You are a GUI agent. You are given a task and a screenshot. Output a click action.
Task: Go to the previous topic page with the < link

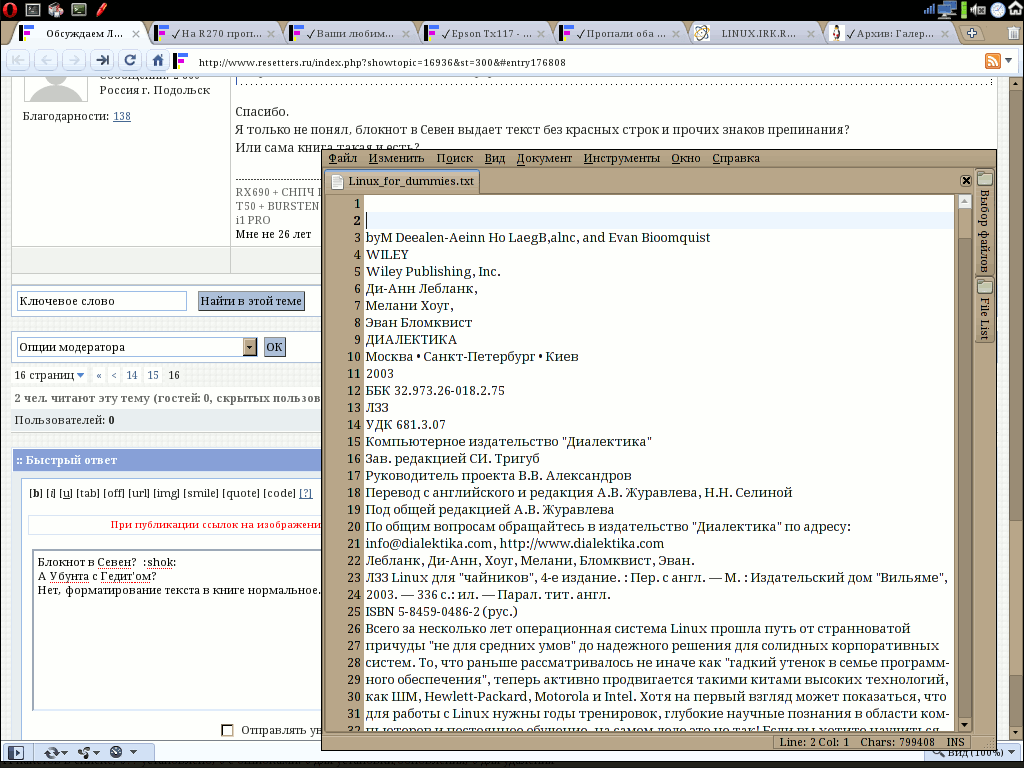[114, 375]
